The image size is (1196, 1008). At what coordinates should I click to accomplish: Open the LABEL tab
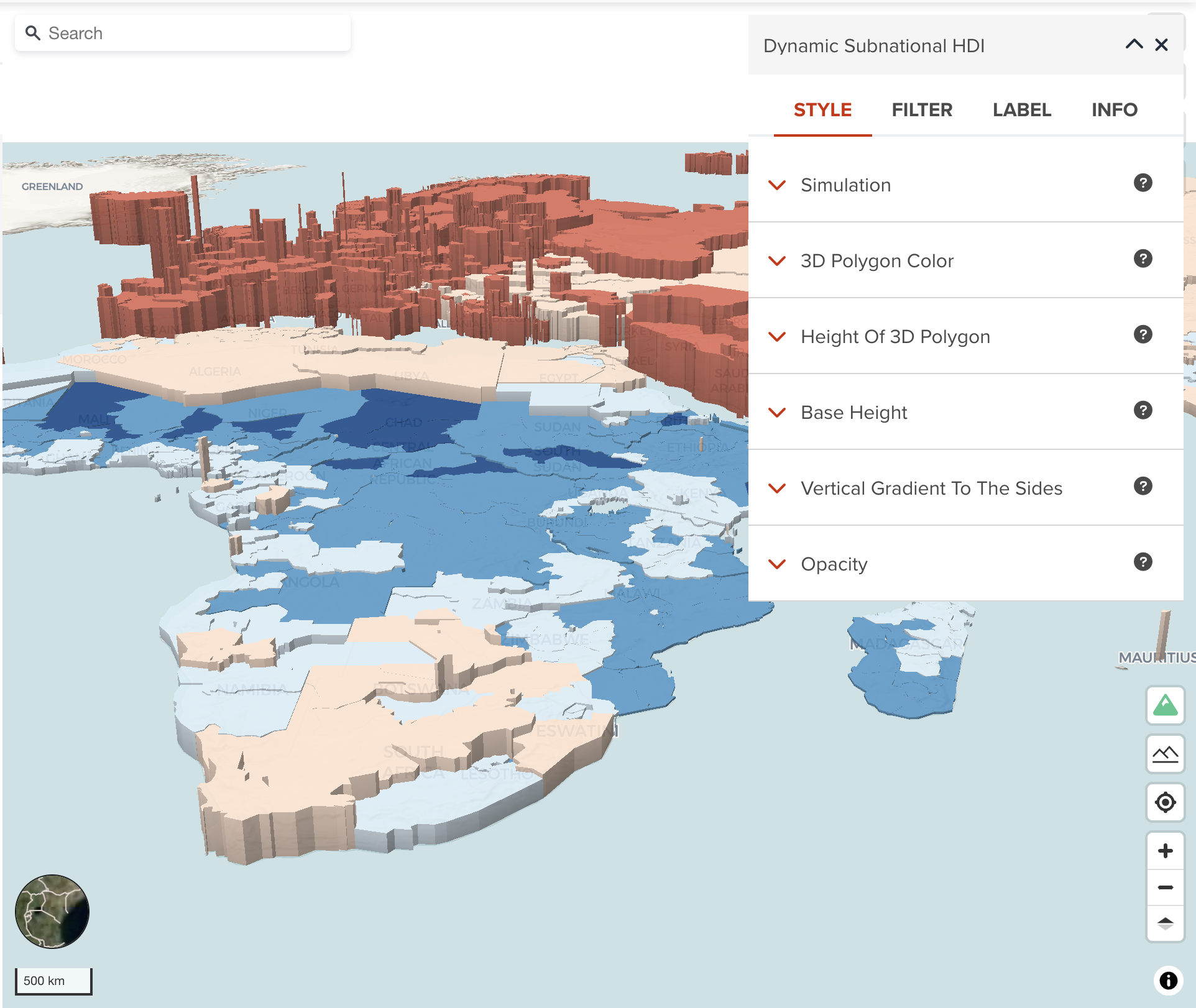pos(1022,109)
